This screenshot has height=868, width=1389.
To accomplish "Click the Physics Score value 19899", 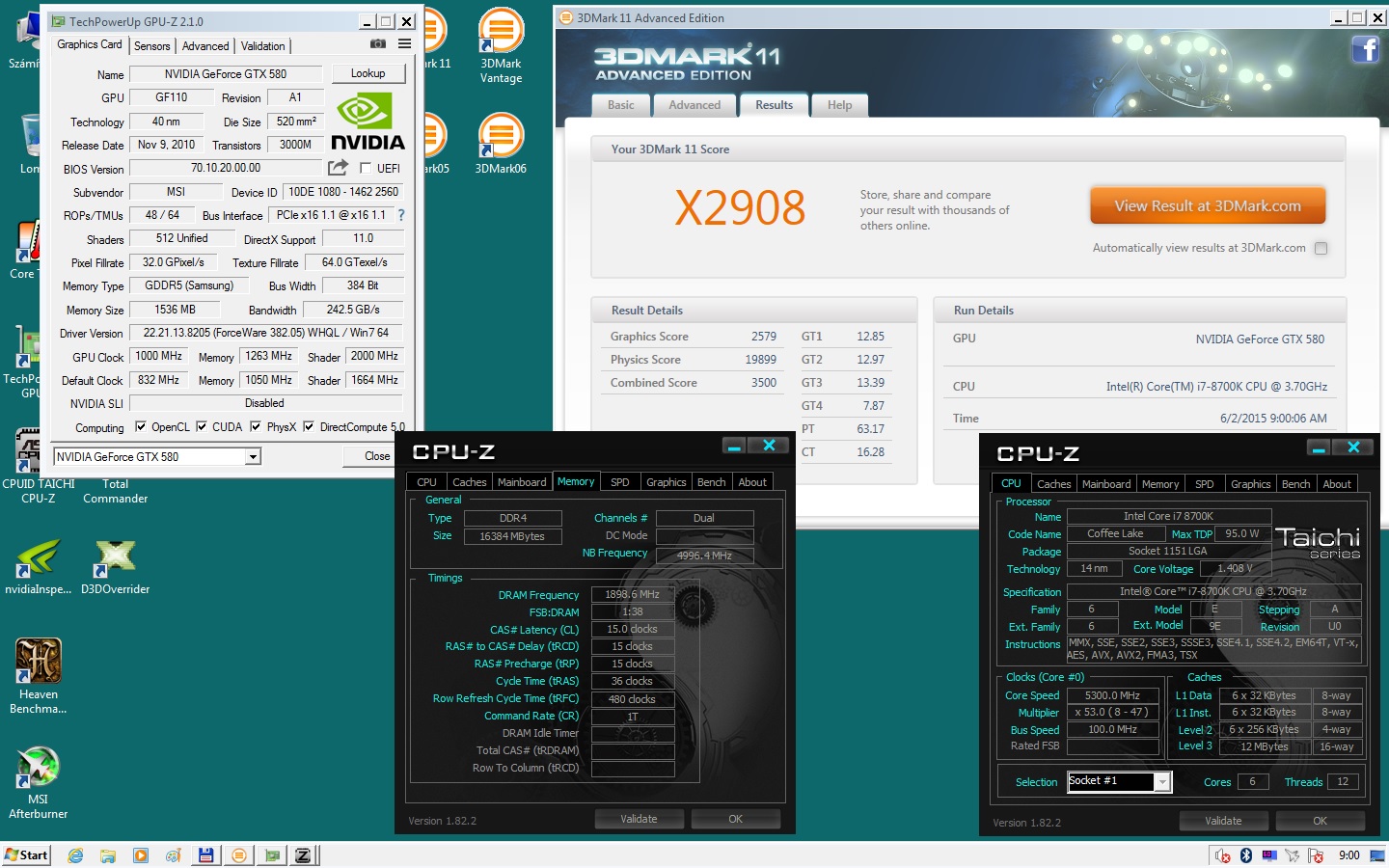I will (x=760, y=360).
